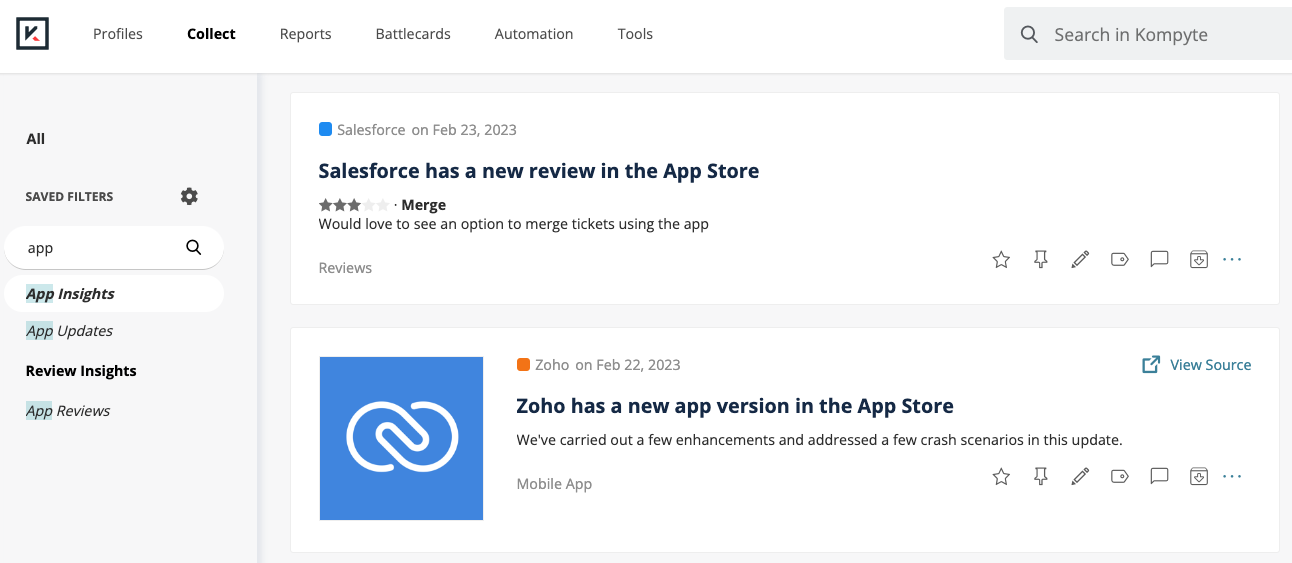Image resolution: width=1292 pixels, height=563 pixels.
Task: Click the saved filters search magnifier
Action: (x=194, y=248)
